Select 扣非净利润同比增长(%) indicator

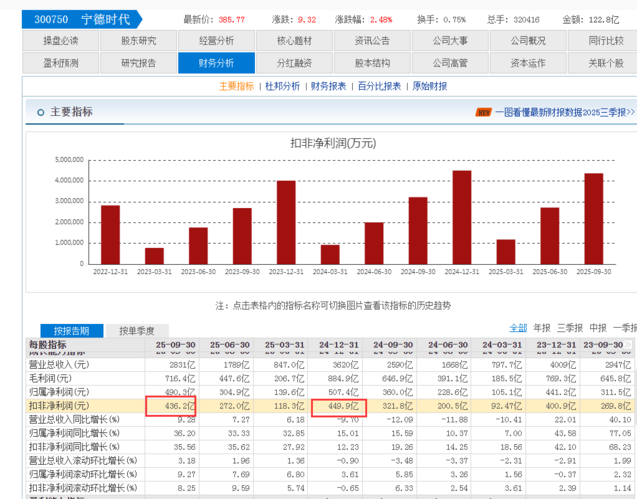pyautogui.click(x=74, y=447)
